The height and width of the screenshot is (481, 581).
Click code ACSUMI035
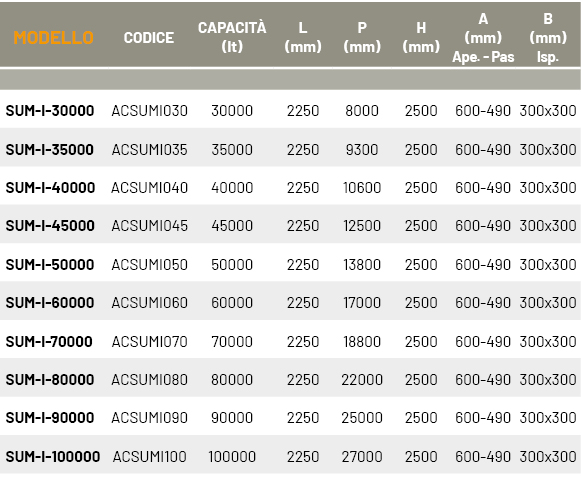pos(150,150)
